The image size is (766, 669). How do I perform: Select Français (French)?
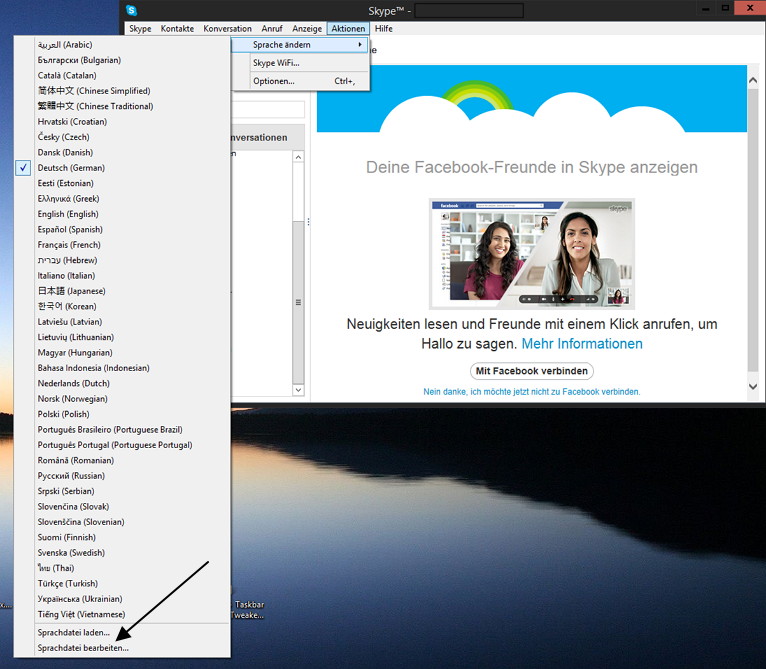click(122, 245)
